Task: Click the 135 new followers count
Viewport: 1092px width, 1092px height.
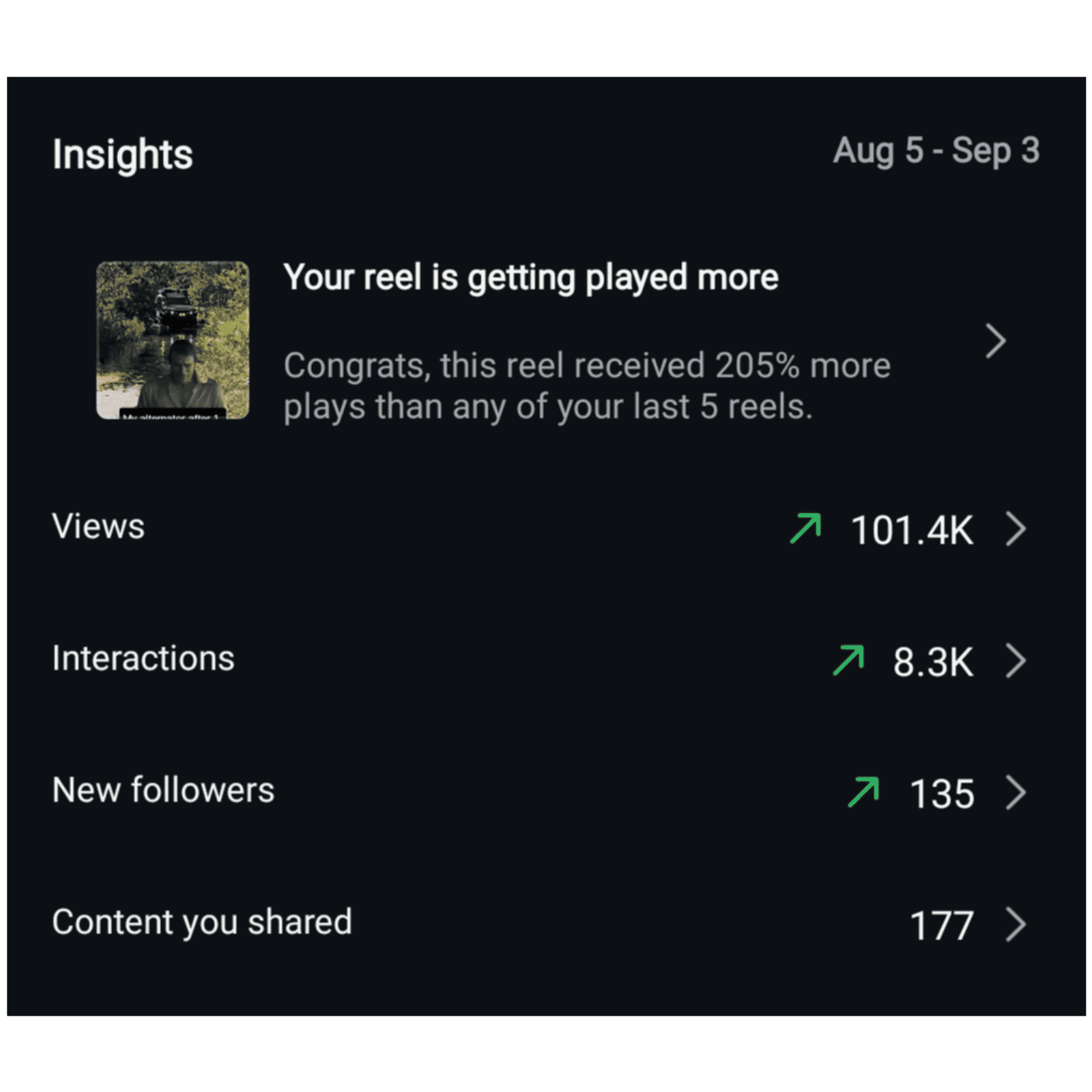Action: [x=942, y=794]
